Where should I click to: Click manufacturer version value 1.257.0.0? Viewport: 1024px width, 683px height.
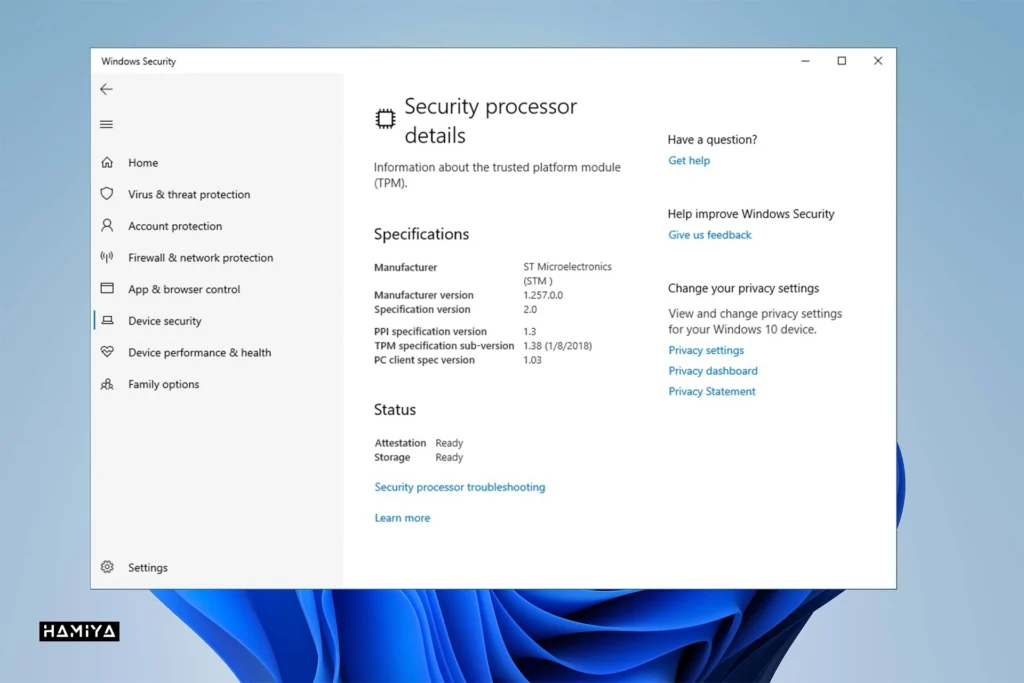point(543,295)
